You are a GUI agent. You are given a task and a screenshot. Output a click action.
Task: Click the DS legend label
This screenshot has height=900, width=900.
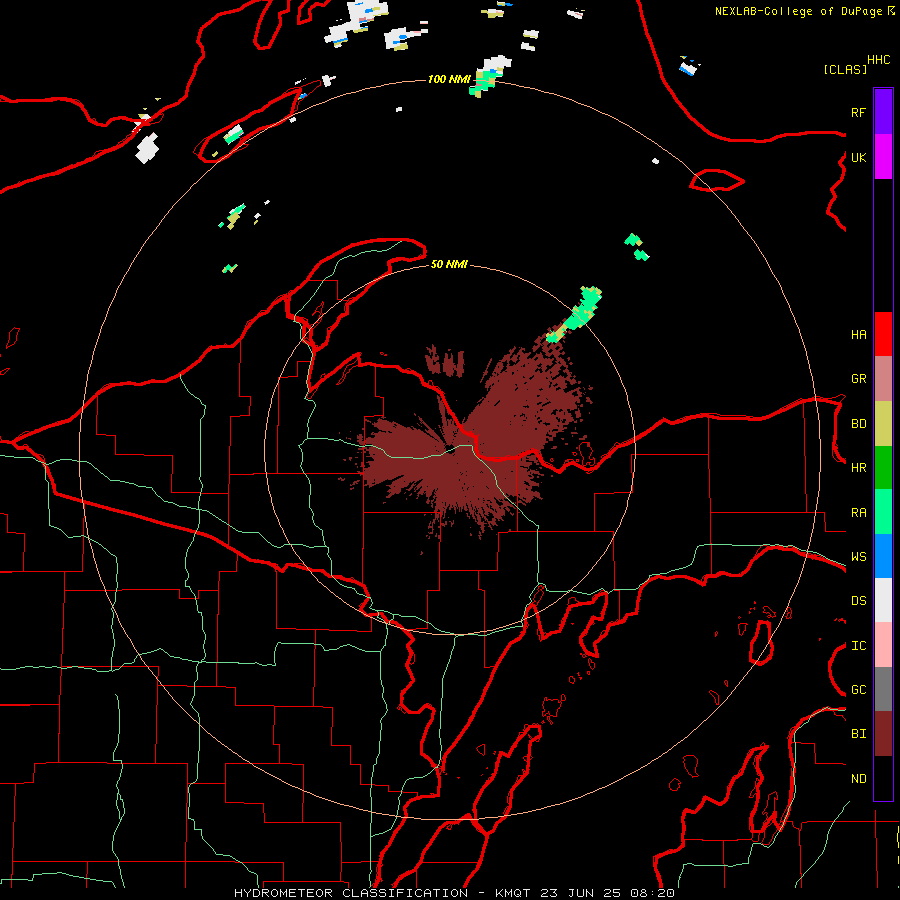[858, 601]
